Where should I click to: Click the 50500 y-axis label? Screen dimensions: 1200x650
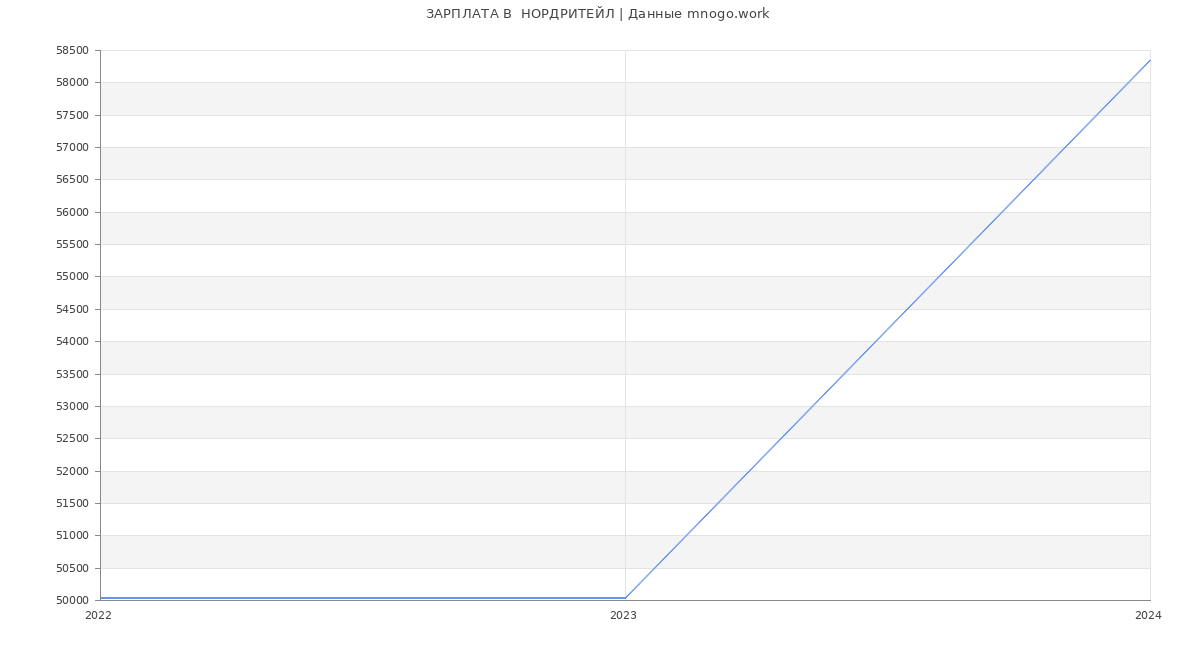pyautogui.click(x=72, y=569)
